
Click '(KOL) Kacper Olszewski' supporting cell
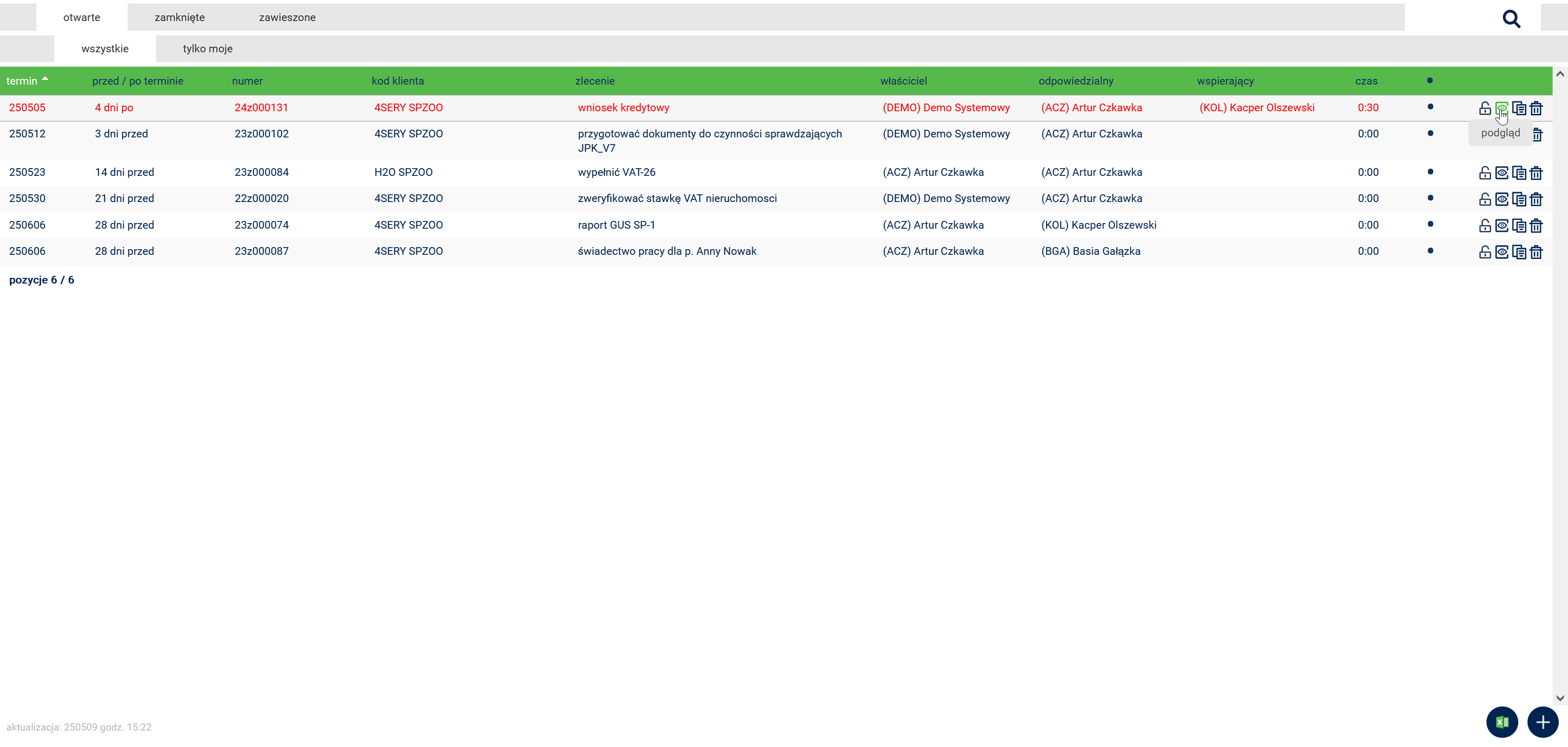click(1256, 108)
